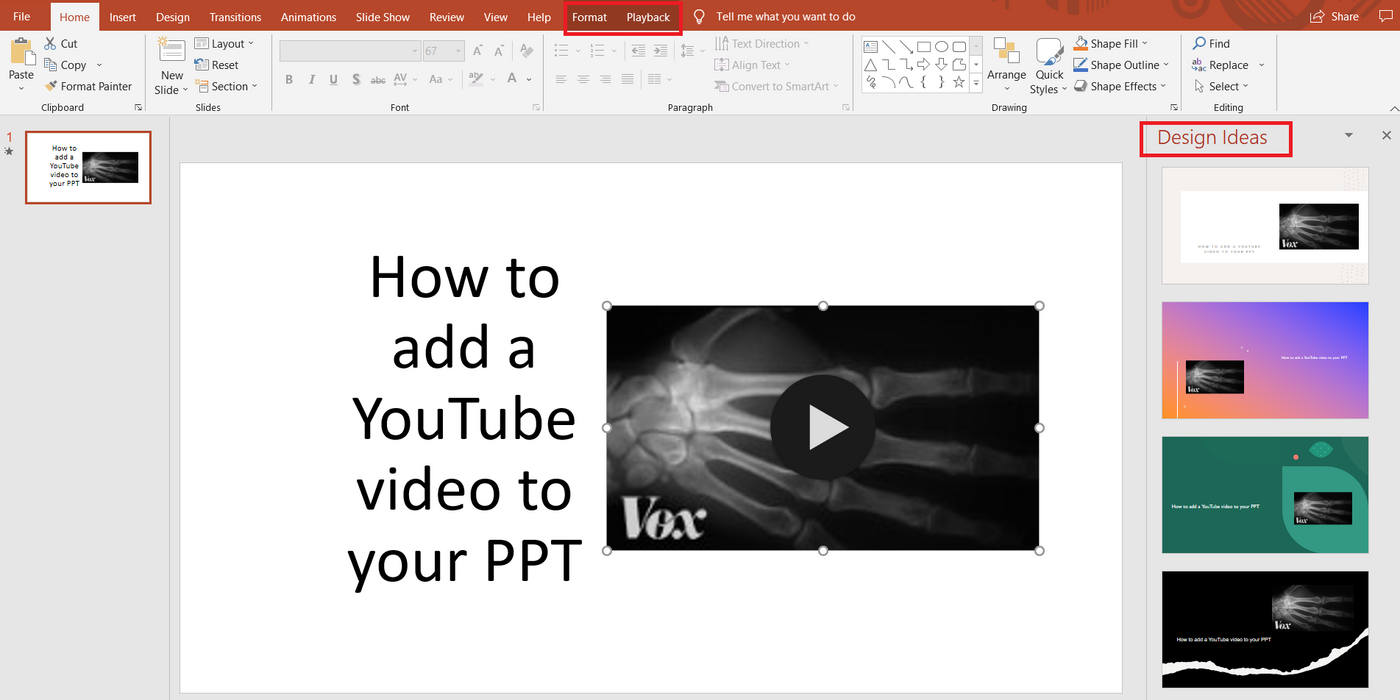
Task: Switch to the Design tab
Action: (x=173, y=17)
